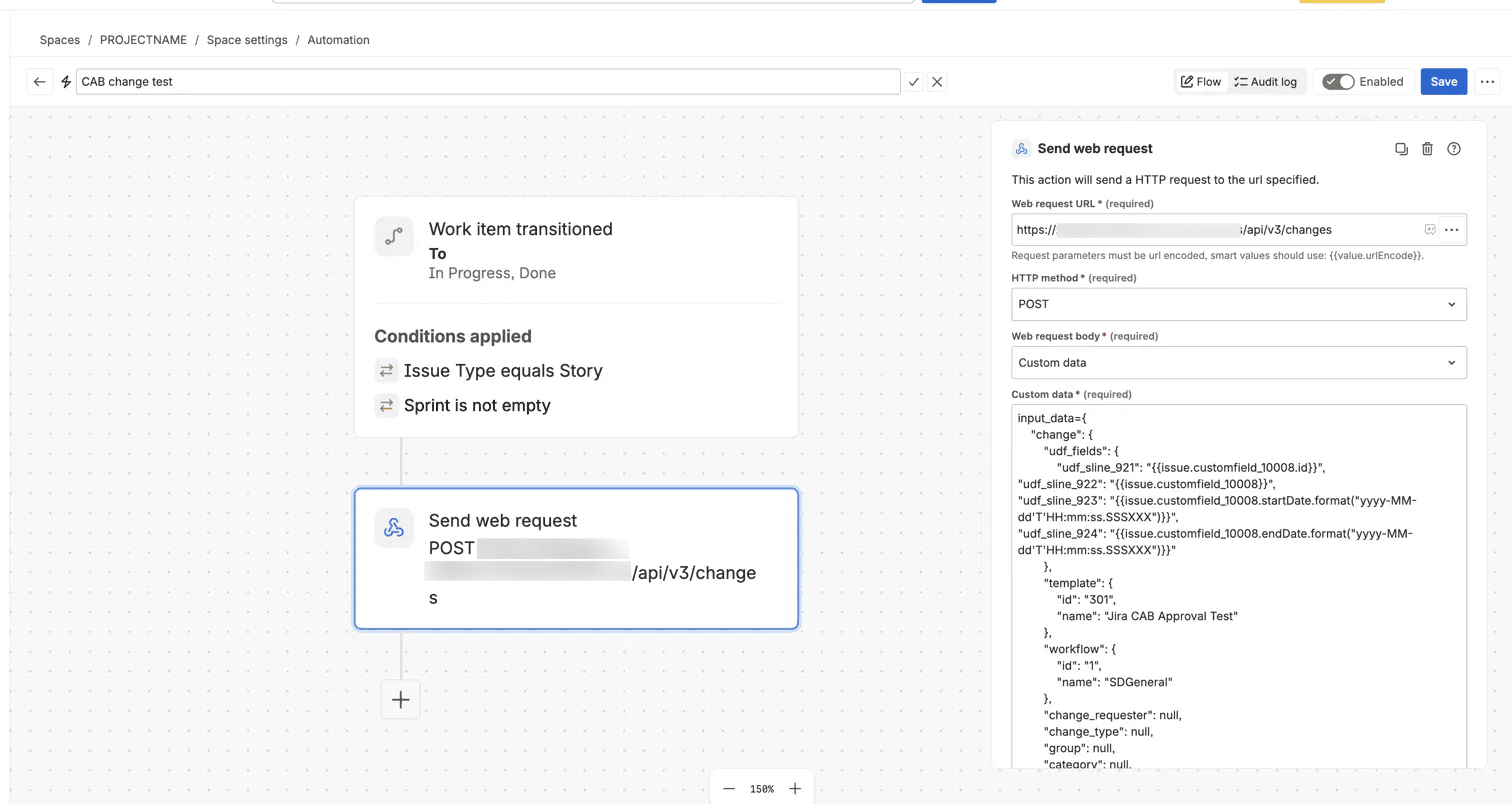Open the Web request body dropdown
Viewport: 1512px width, 804px height.
coord(1239,363)
